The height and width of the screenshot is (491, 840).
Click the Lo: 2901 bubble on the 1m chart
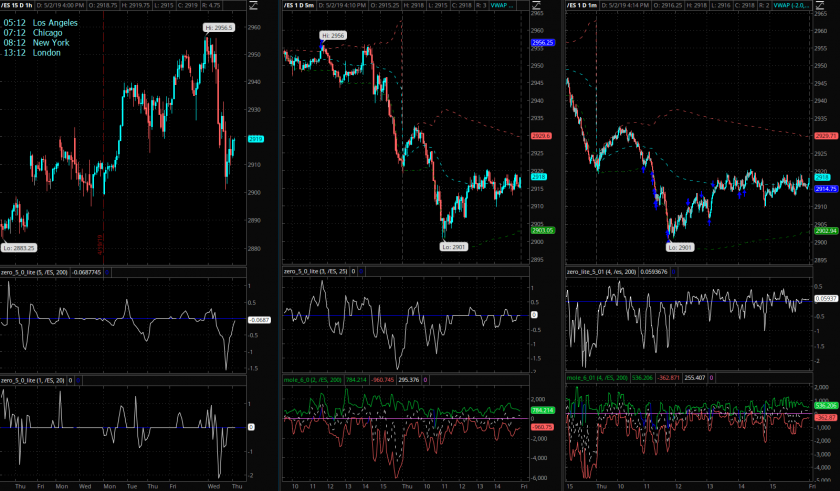click(x=679, y=246)
